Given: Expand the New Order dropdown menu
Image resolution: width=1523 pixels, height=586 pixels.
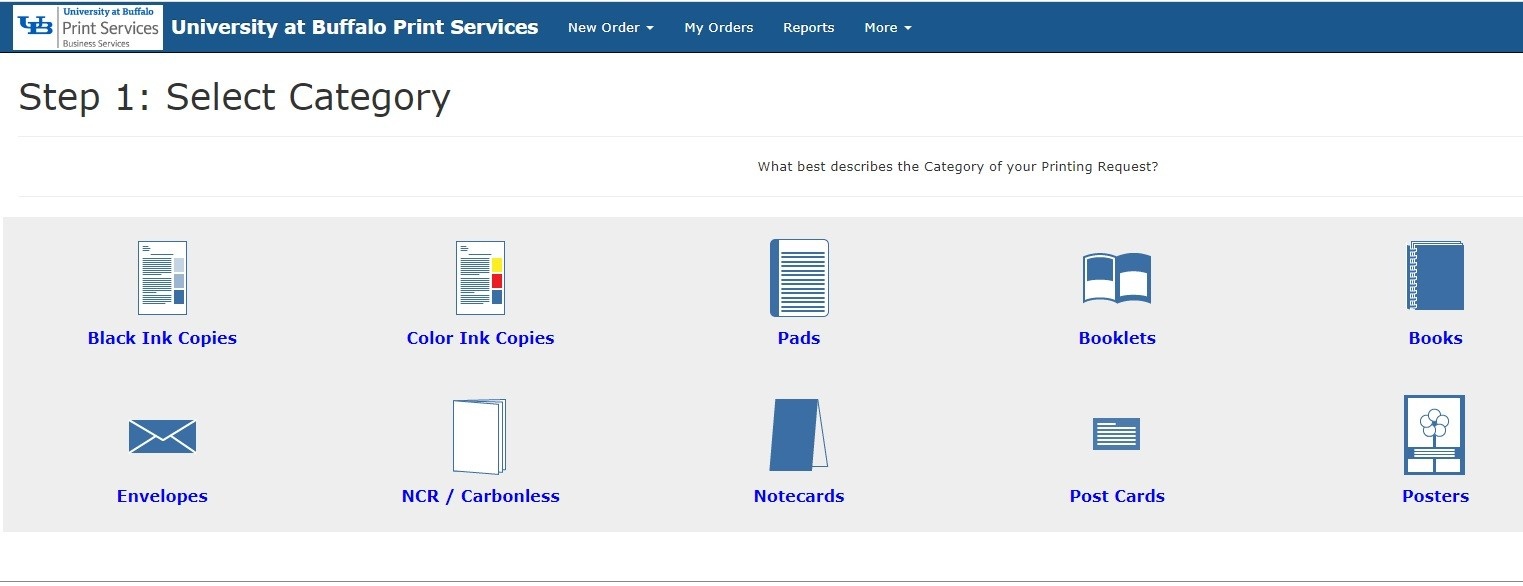Looking at the screenshot, I should (x=610, y=28).
